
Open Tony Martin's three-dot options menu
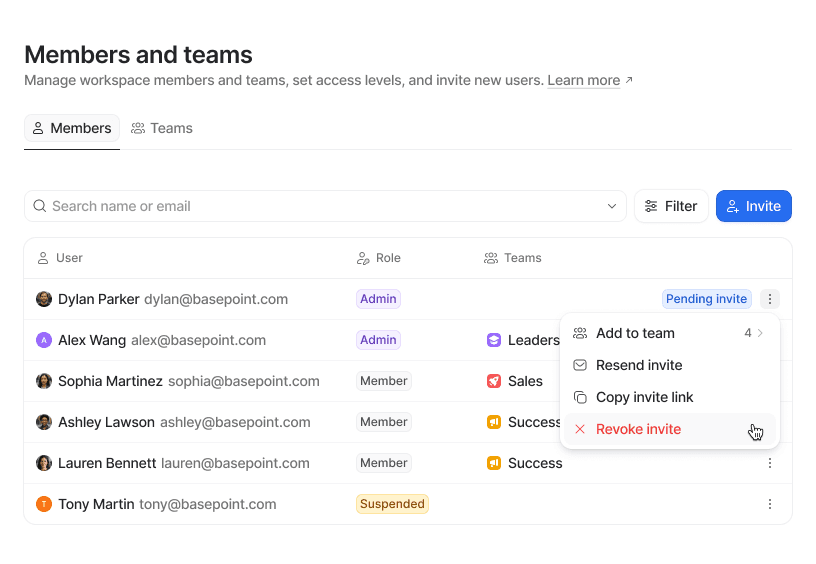769,504
